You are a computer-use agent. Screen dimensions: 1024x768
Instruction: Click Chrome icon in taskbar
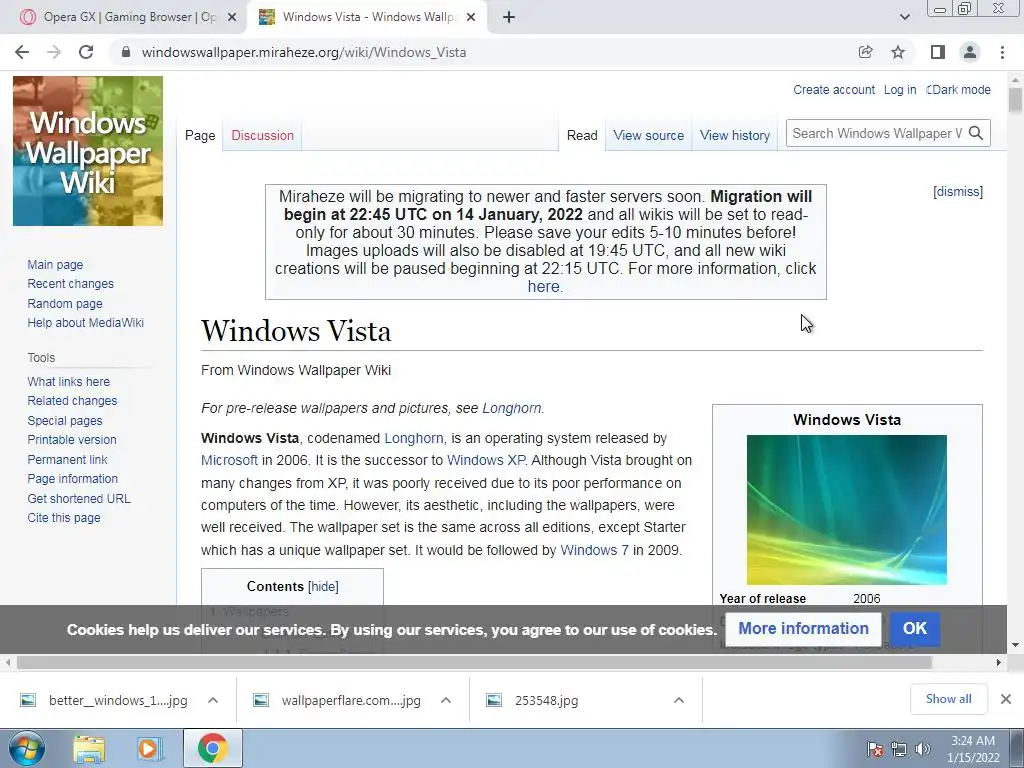[212, 748]
